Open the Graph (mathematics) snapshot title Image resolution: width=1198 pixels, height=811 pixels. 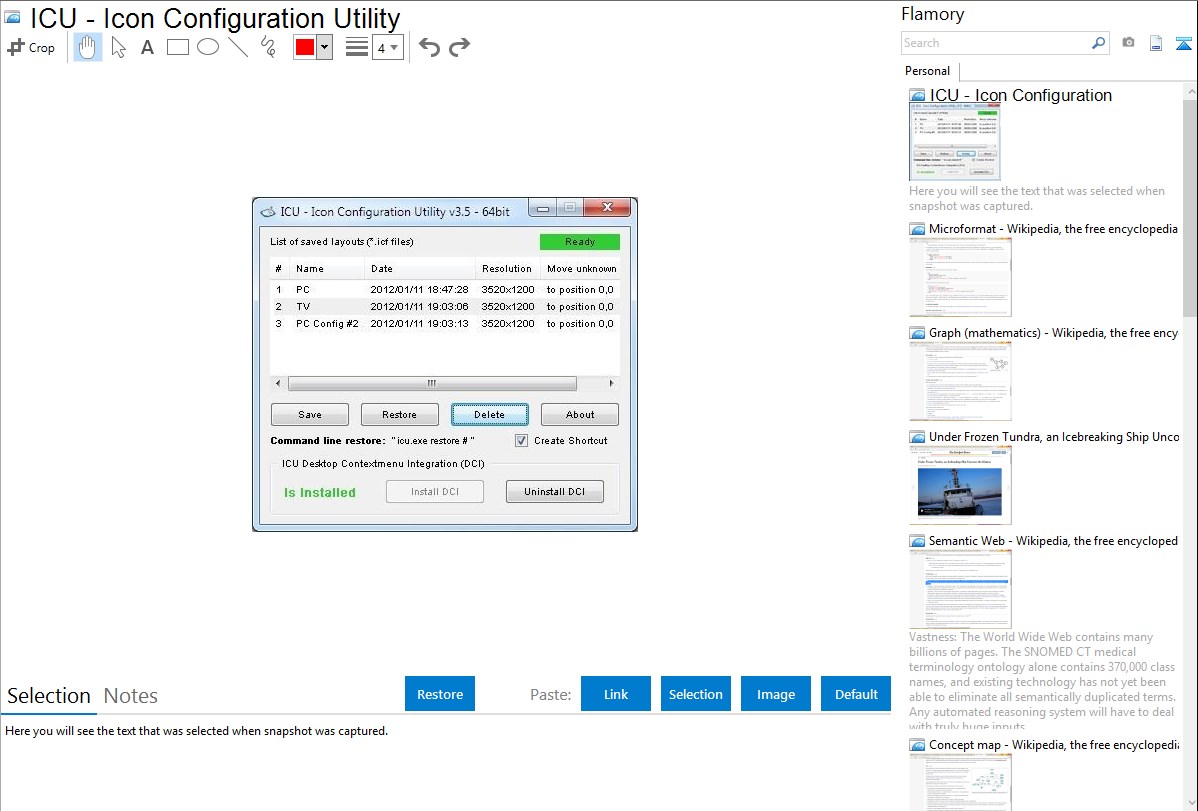point(1053,333)
